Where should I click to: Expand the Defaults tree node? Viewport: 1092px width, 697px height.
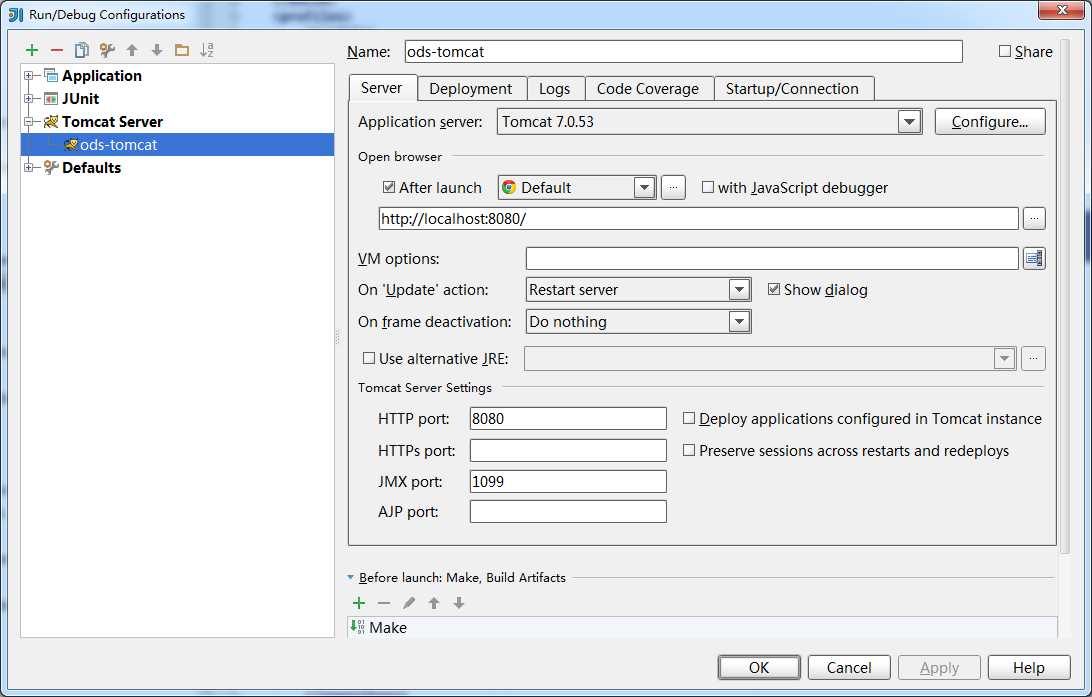(x=29, y=167)
